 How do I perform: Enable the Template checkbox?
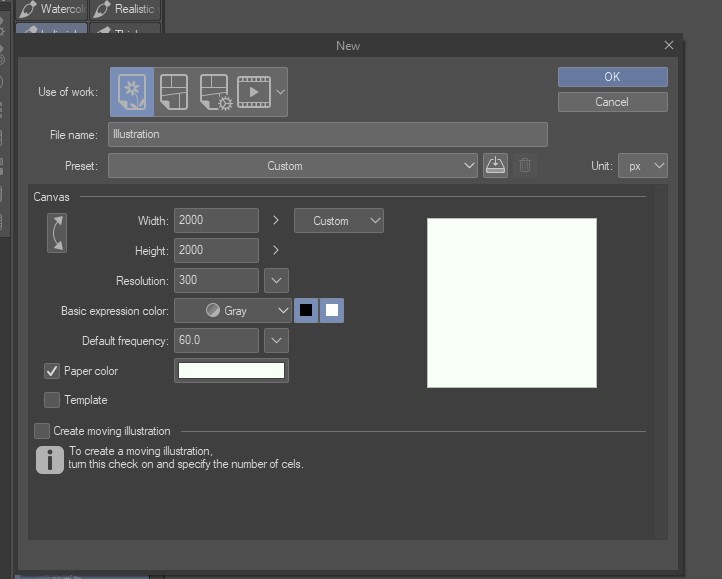pyautogui.click(x=52, y=400)
